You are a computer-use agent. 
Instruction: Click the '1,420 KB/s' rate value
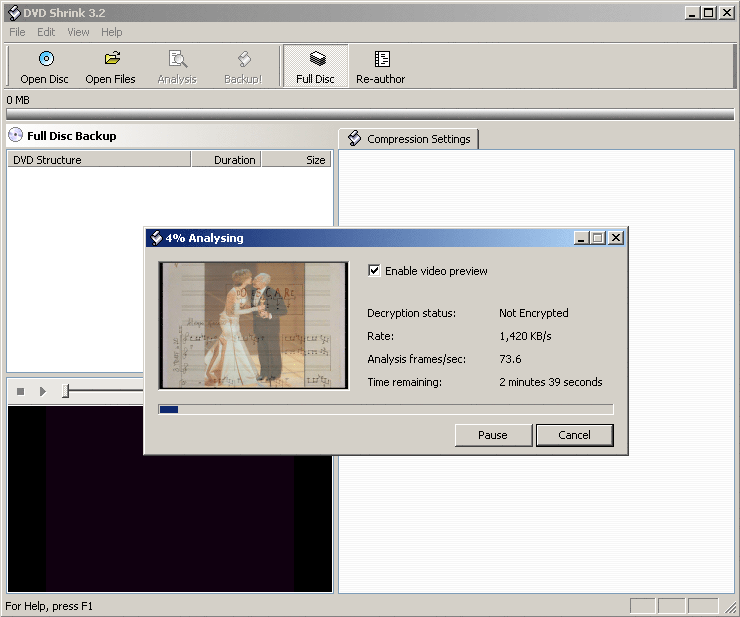pos(525,336)
